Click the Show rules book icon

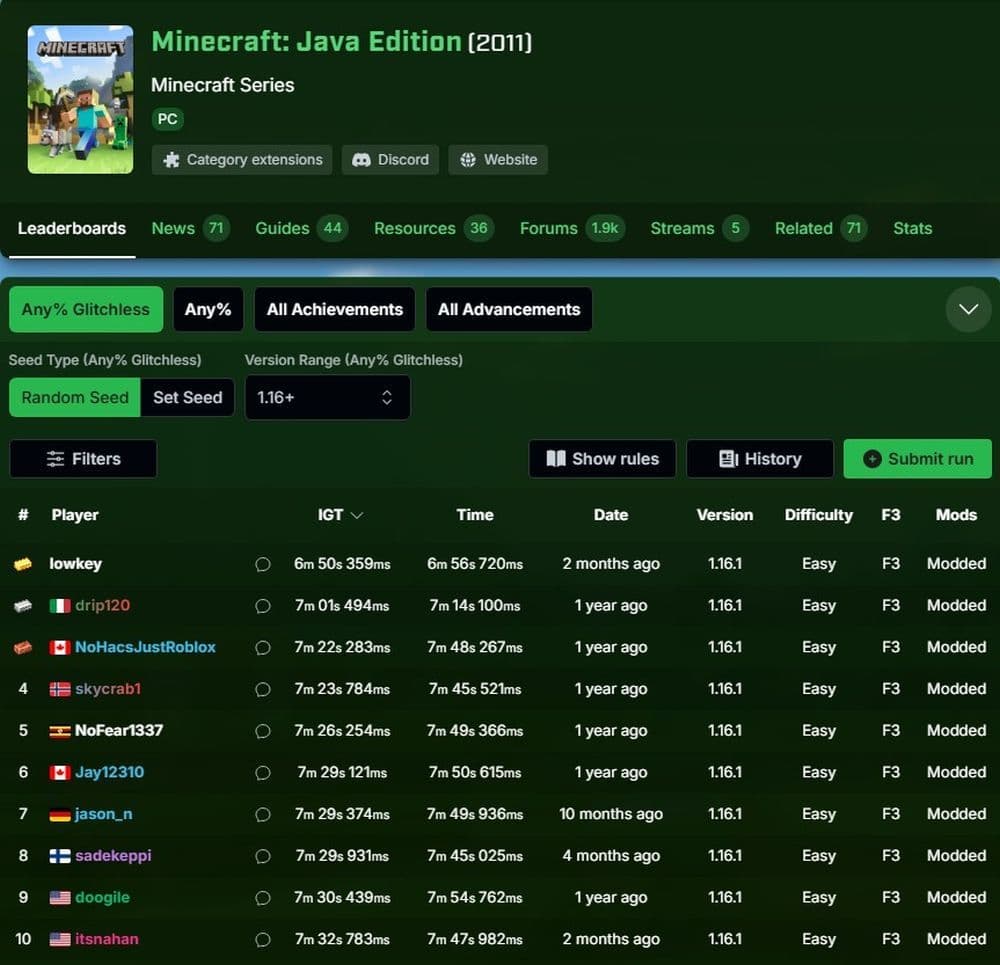click(556, 459)
